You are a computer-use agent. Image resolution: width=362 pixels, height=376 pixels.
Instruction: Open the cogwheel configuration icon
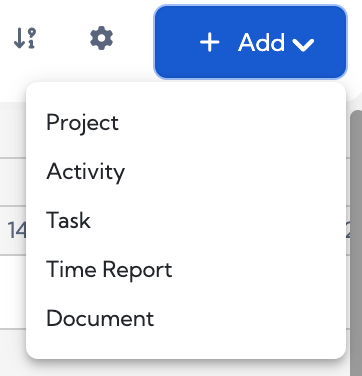101,38
